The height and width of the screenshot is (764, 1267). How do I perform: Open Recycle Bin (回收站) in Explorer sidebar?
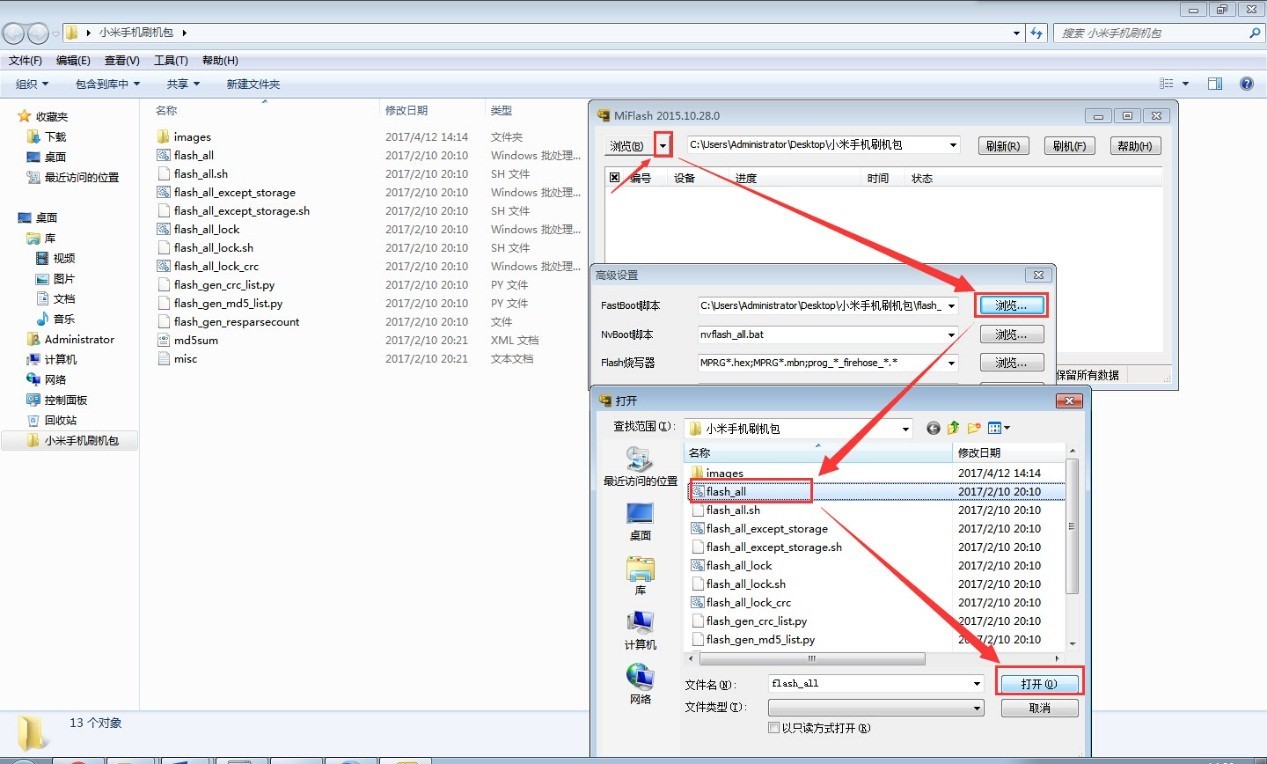pos(51,420)
